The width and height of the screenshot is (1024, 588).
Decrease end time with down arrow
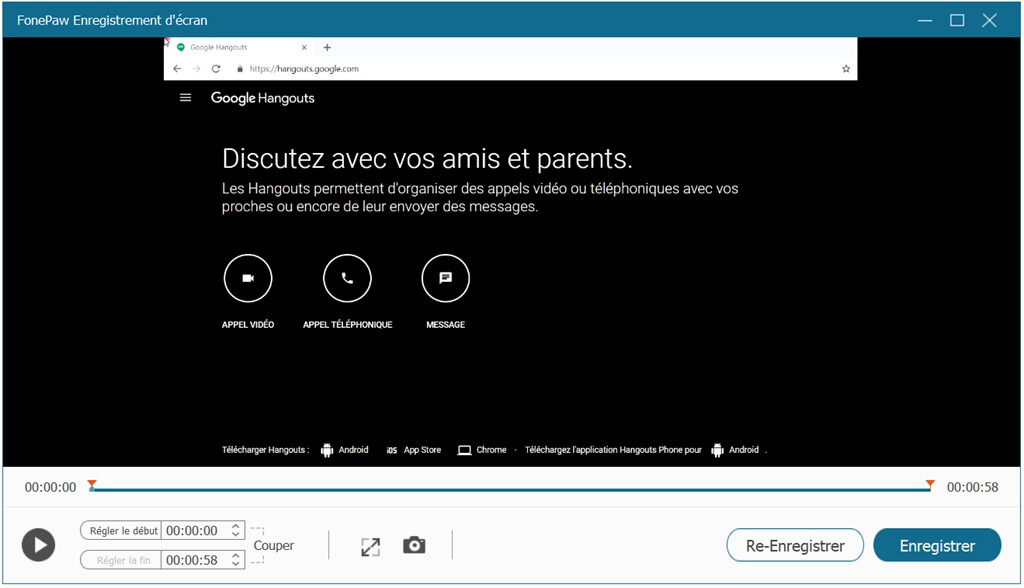click(x=236, y=564)
